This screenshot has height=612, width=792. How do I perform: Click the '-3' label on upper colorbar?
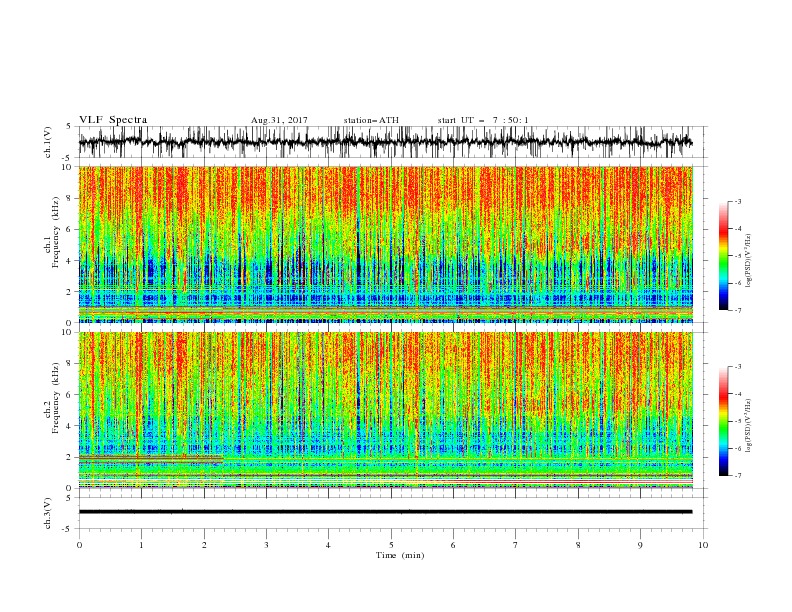coord(737,201)
